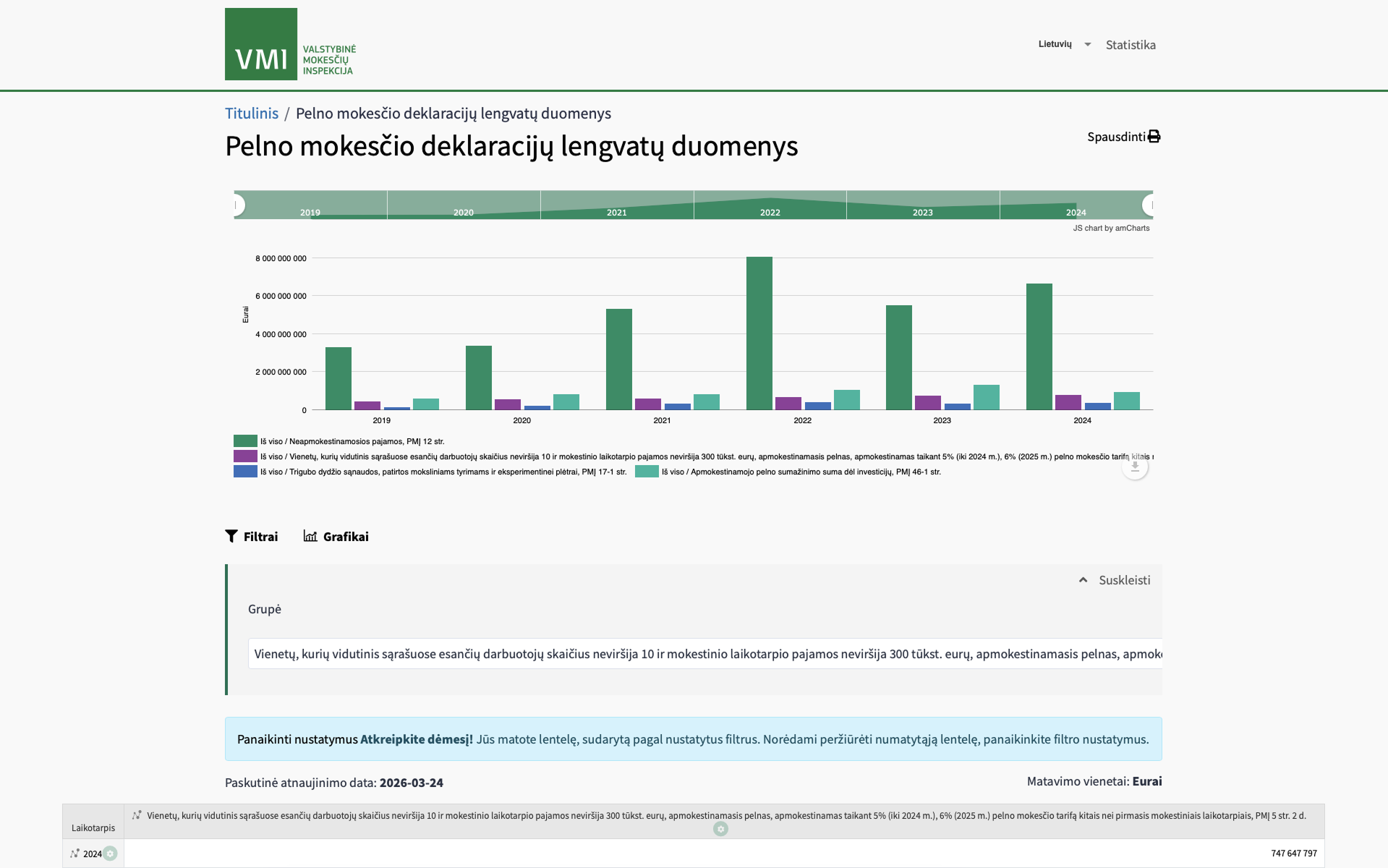Click Panaikinti nustatymus link

coord(297,739)
